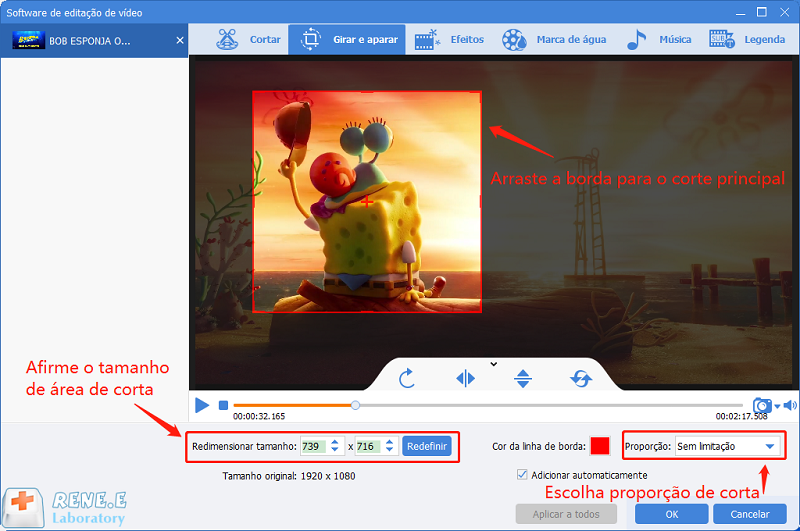The image size is (800, 531).
Task: Click the crop width field 739
Action: [x=313, y=446]
